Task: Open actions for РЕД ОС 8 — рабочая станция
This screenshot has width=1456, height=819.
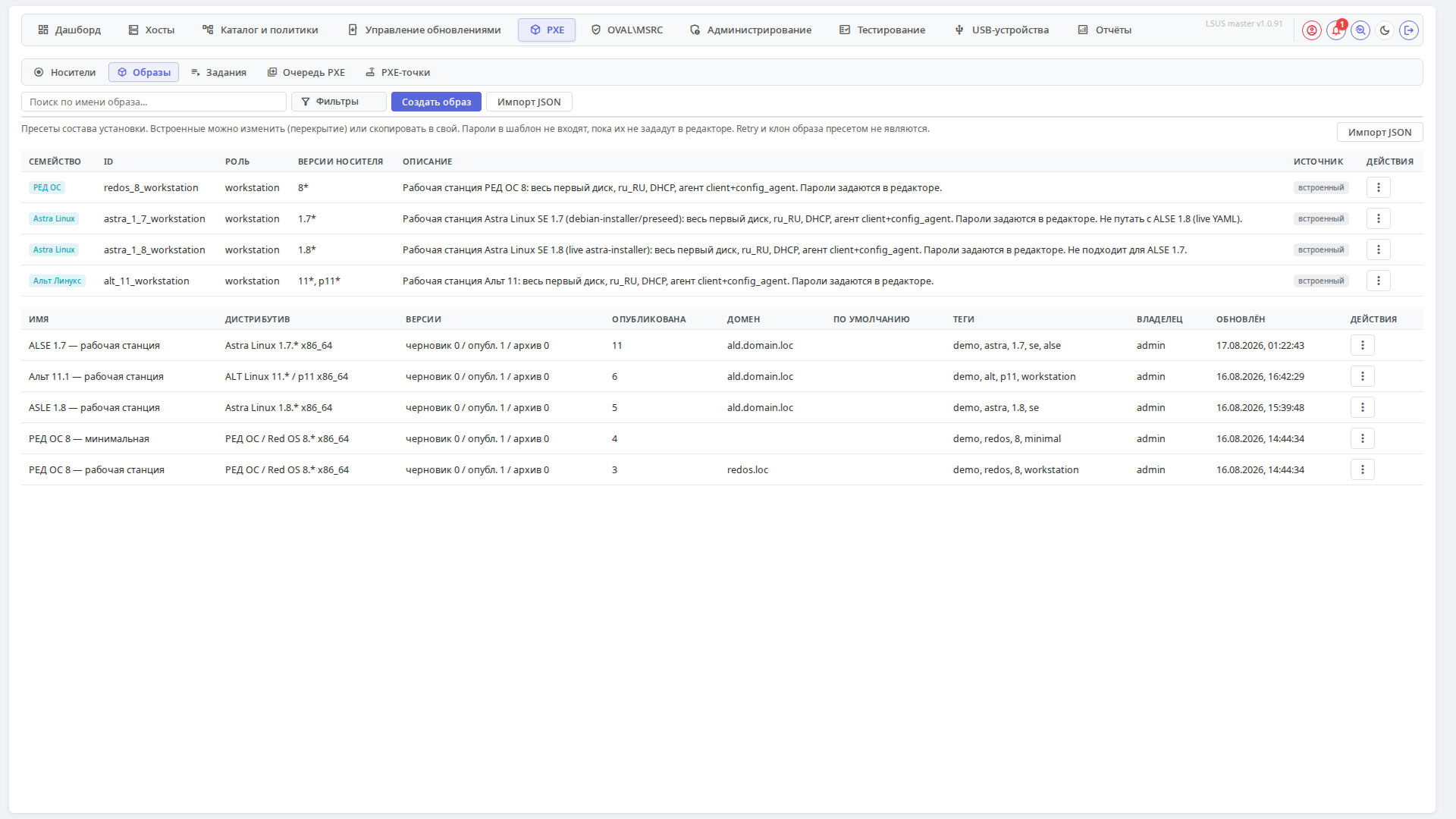Action: pos(1363,469)
